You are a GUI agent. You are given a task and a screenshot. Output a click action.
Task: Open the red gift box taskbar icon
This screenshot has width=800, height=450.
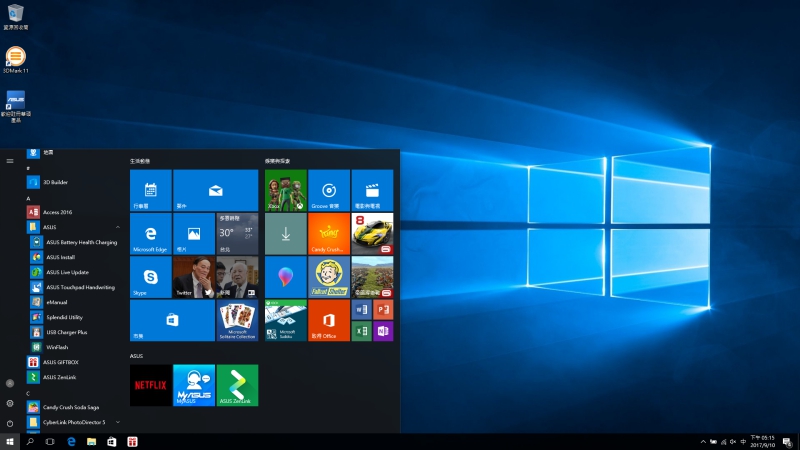click(x=132, y=442)
